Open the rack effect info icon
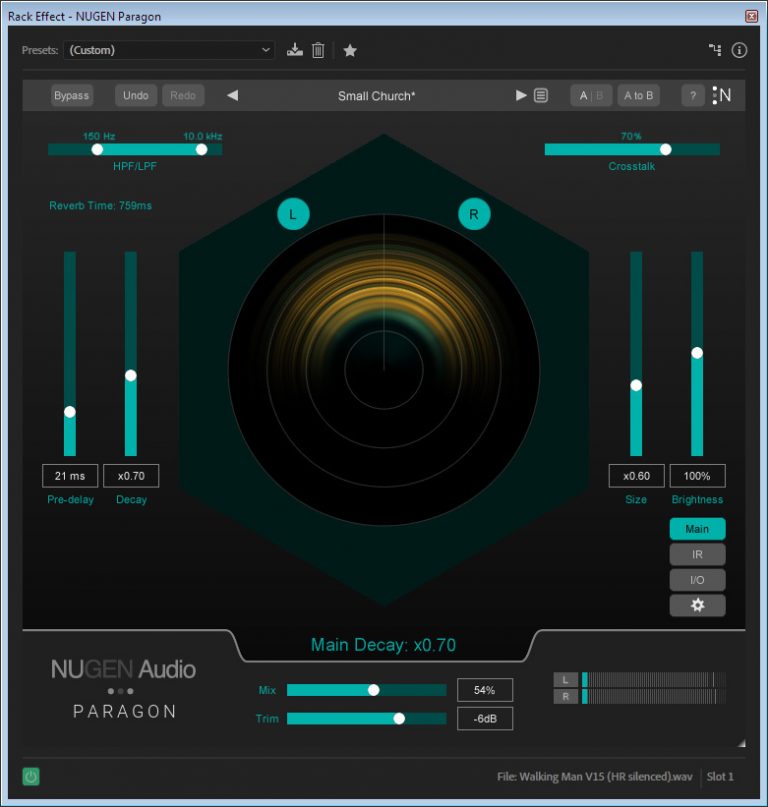 [x=739, y=50]
